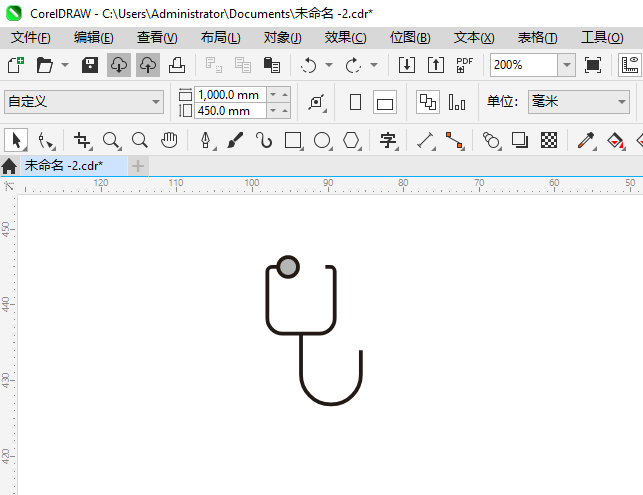Viewport: 643px width, 495px height.
Task: Click the Export icon
Action: (436, 65)
